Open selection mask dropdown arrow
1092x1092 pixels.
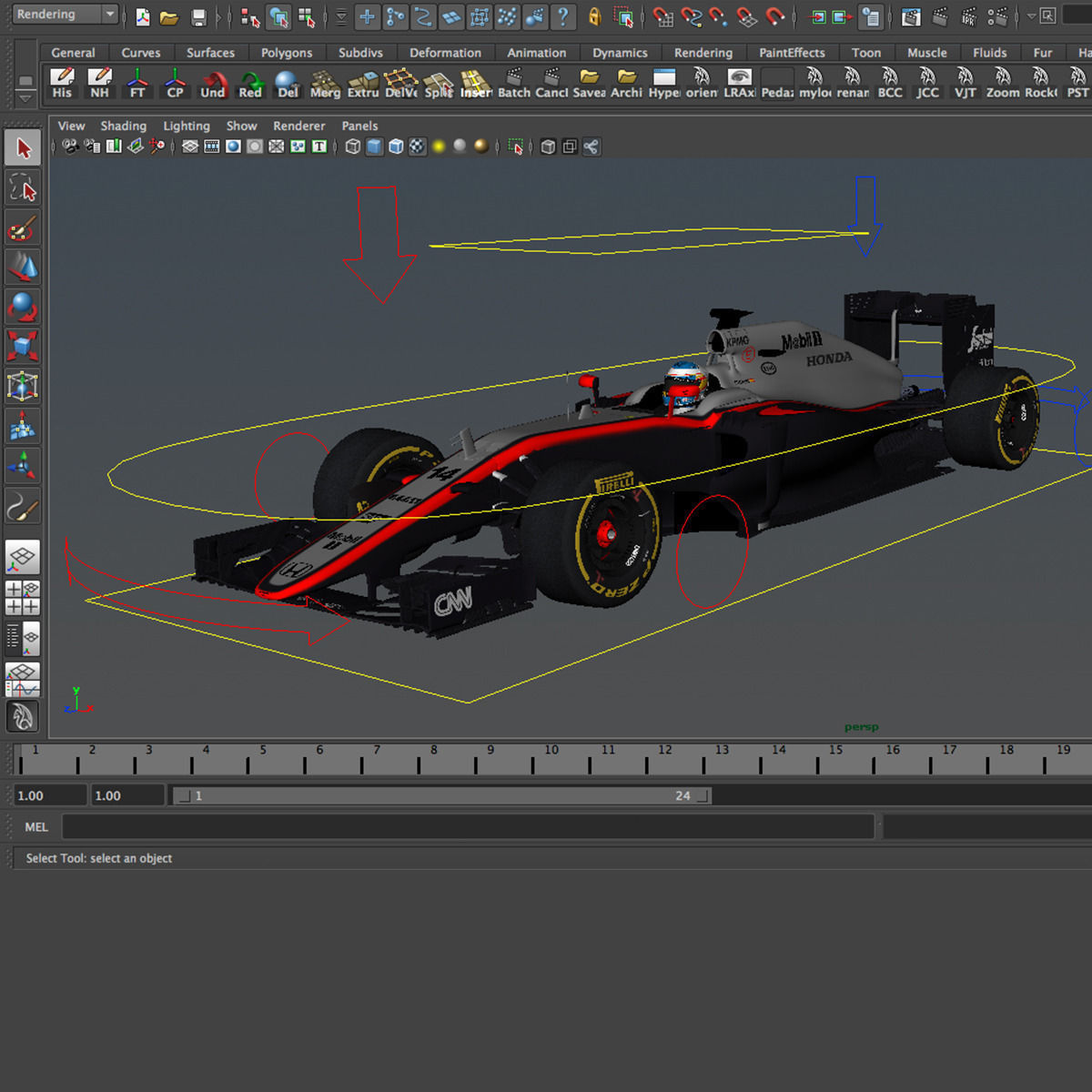coord(340,16)
